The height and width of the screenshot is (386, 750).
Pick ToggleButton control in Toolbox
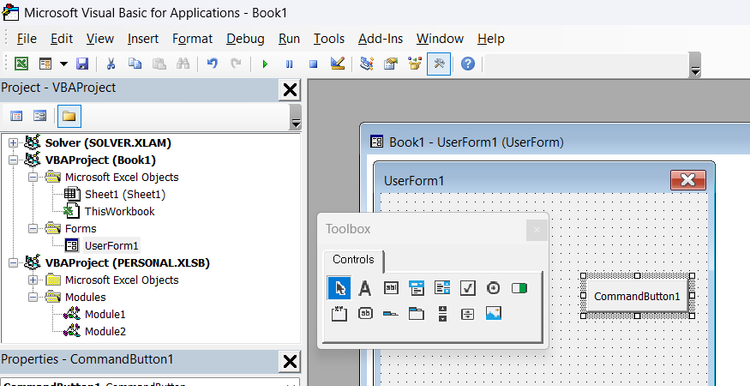point(519,288)
